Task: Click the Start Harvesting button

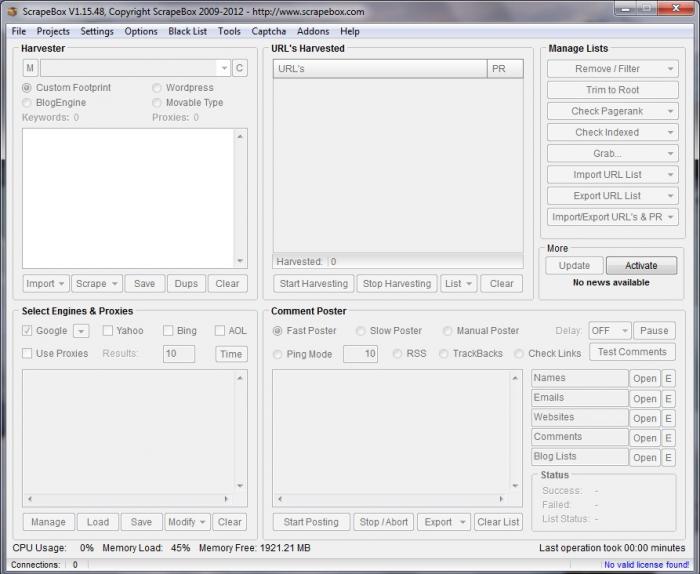Action: 314,283
